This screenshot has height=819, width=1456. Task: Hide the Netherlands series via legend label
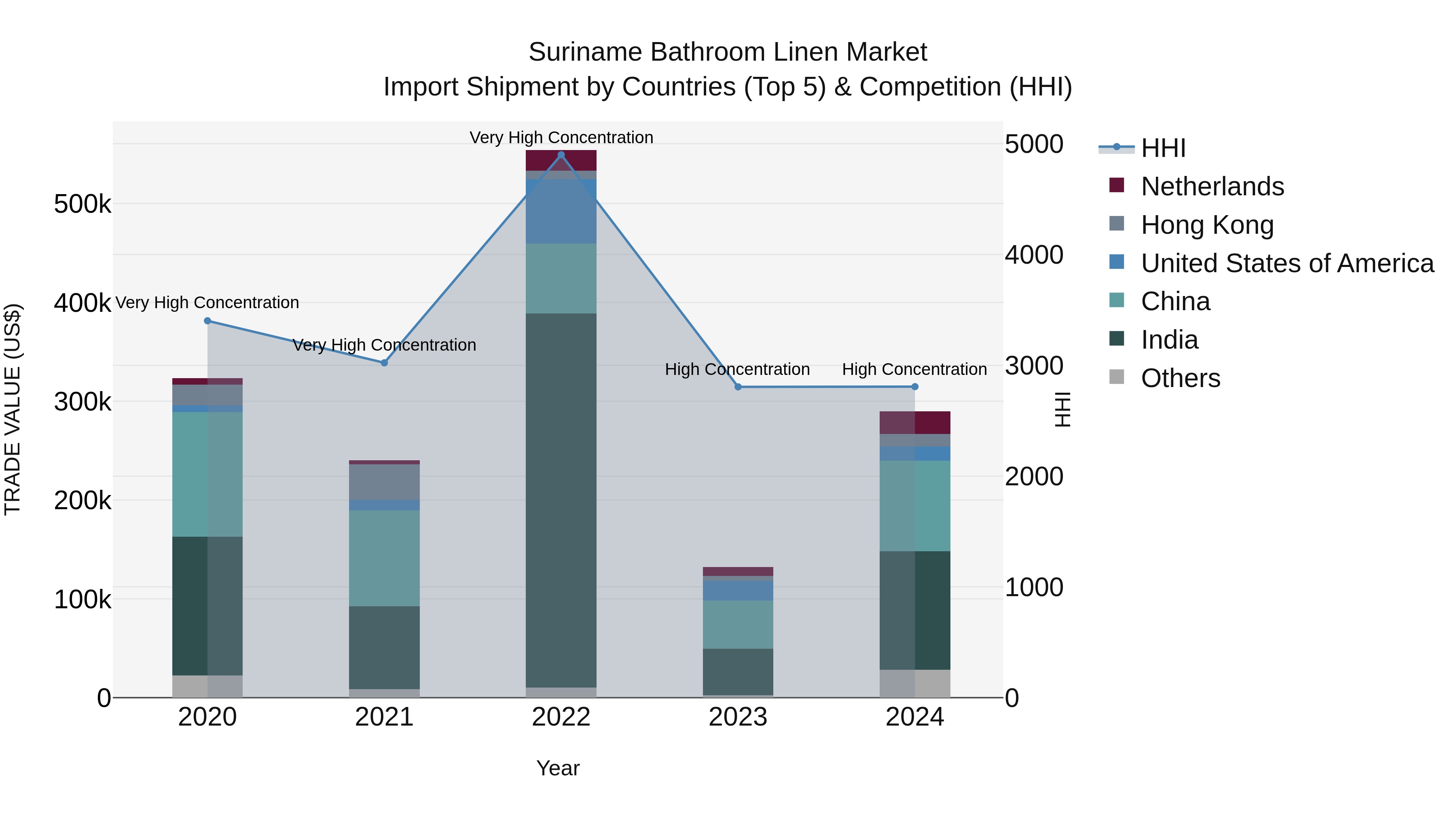pos(1213,186)
